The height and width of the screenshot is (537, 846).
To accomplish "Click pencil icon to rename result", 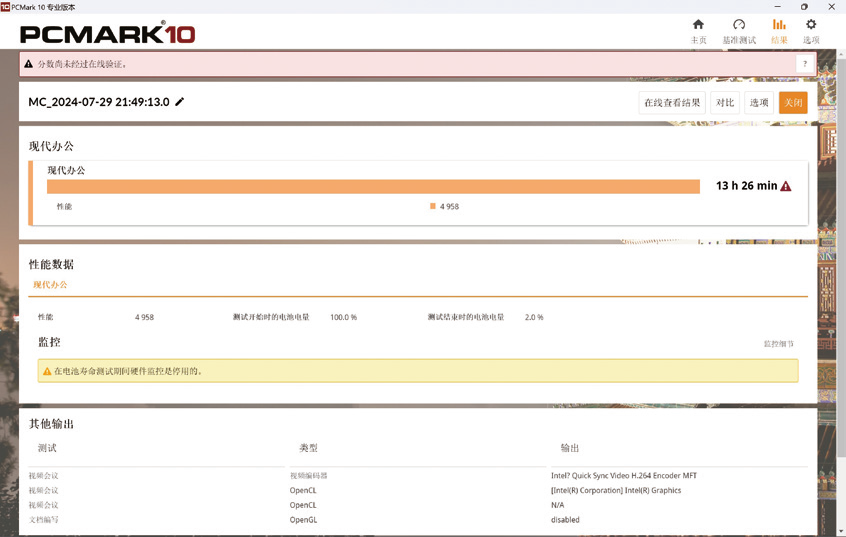I will [180, 101].
